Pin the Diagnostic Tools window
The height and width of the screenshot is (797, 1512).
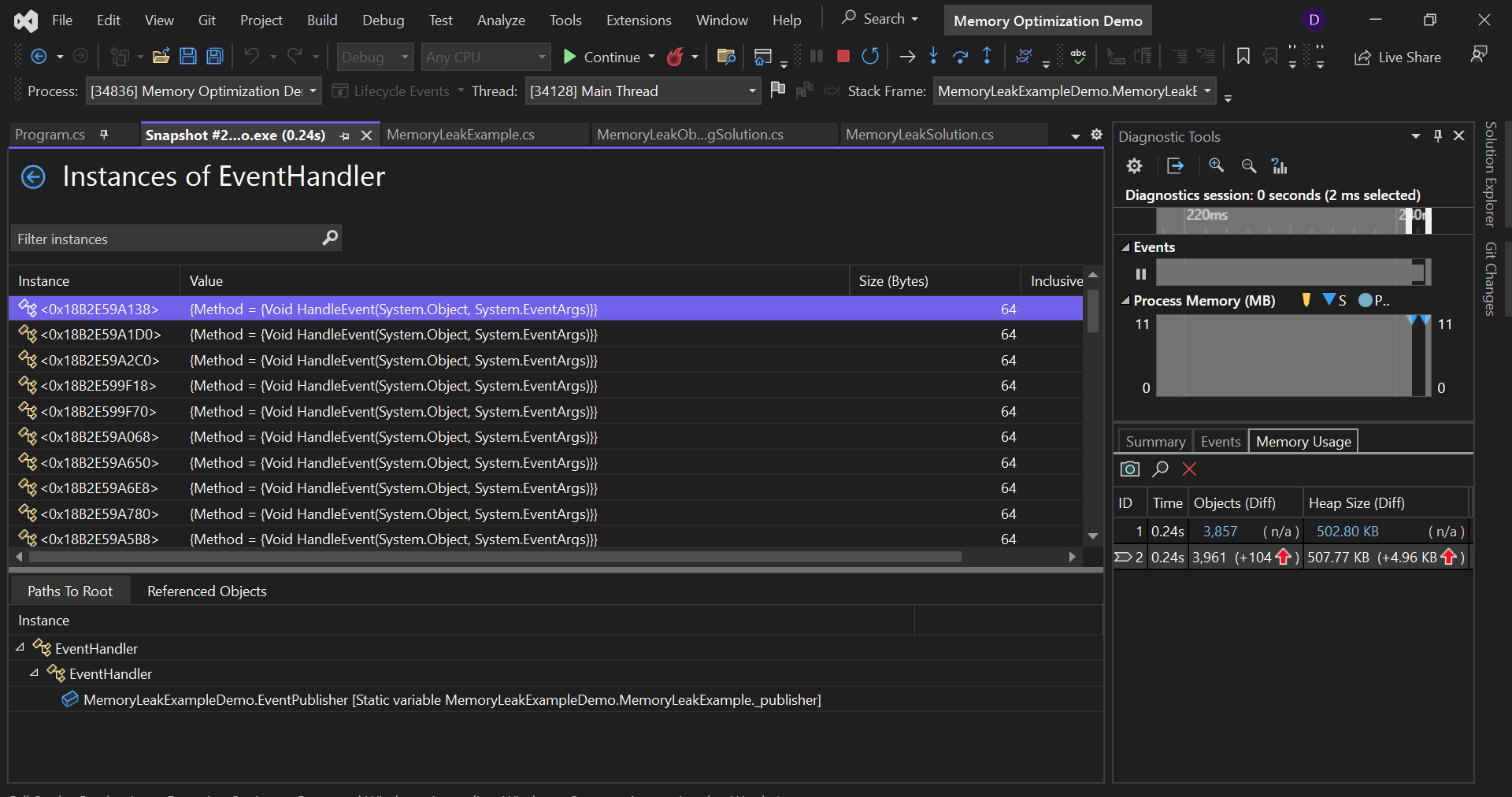click(x=1437, y=135)
